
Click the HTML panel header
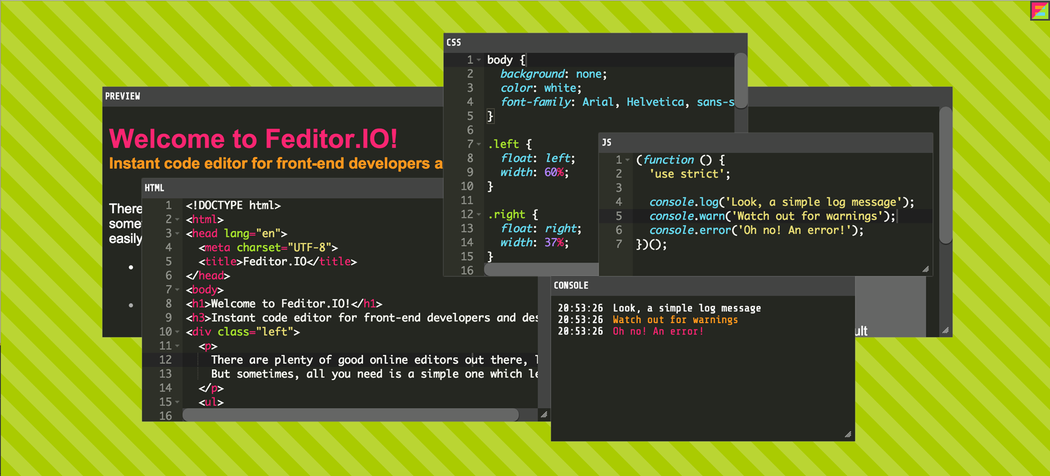coord(290,187)
